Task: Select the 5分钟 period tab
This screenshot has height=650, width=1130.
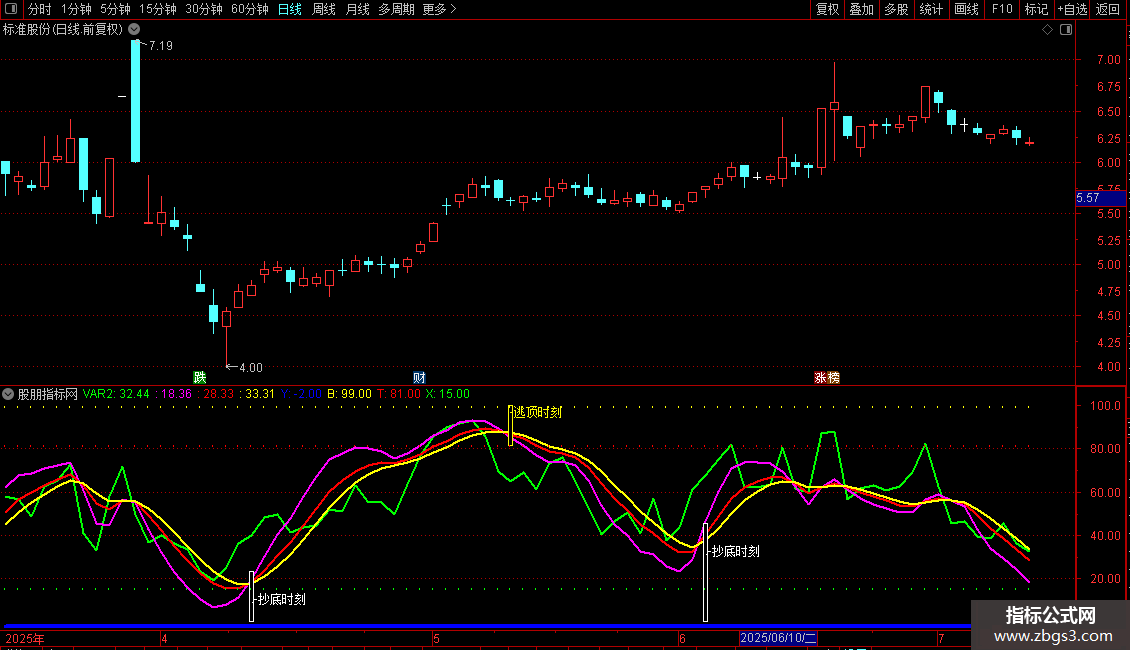Action: pyautogui.click(x=115, y=9)
